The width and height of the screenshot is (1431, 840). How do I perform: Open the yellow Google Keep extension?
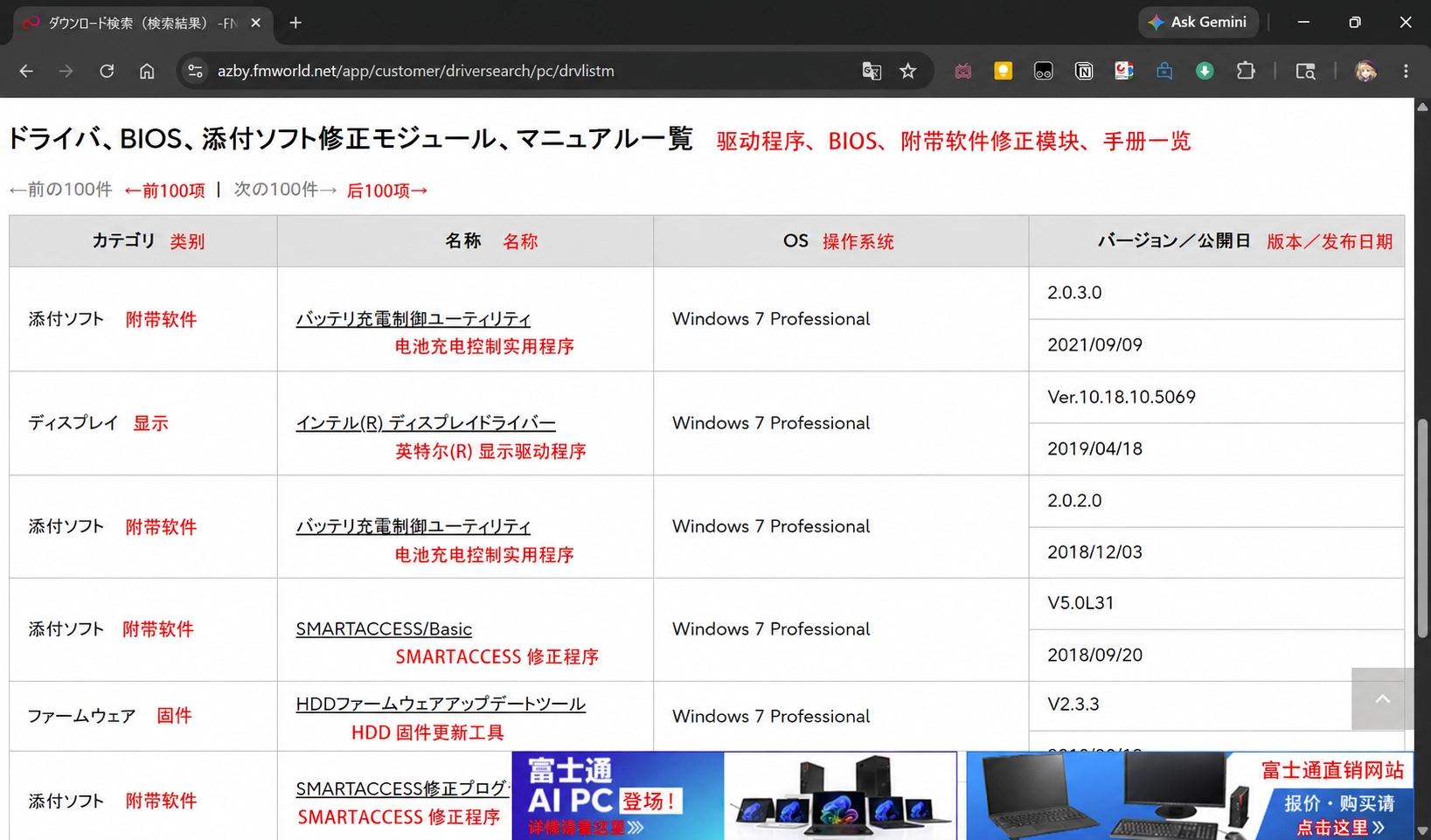pos(1003,71)
